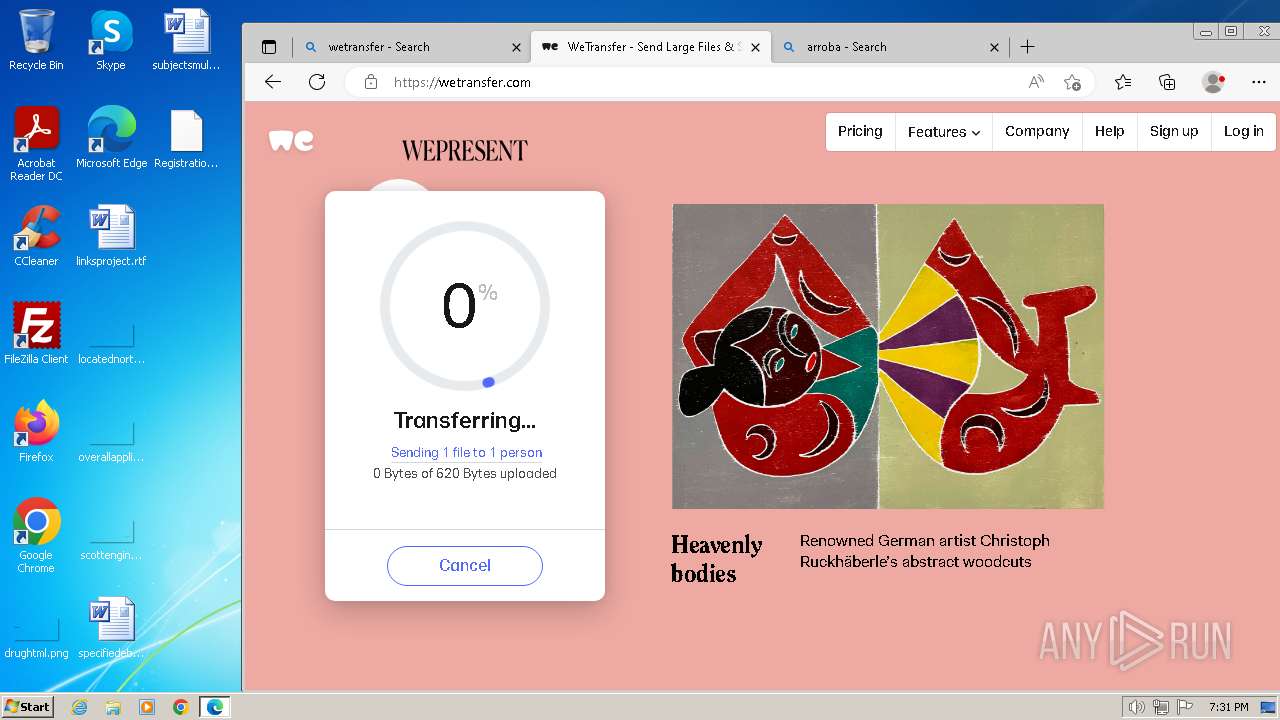Screen dimensions: 1280x720
Task: Open the specifiedeb Word document
Action: pos(111,628)
